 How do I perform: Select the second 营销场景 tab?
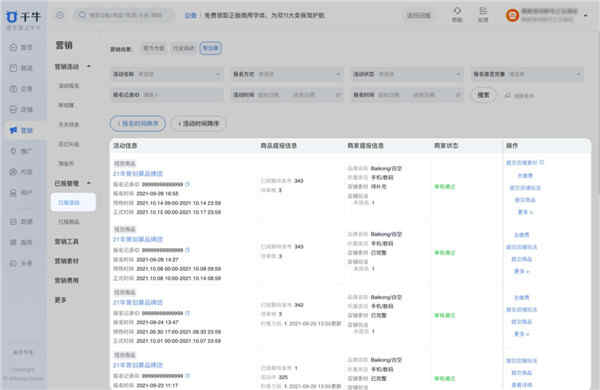[x=184, y=48]
